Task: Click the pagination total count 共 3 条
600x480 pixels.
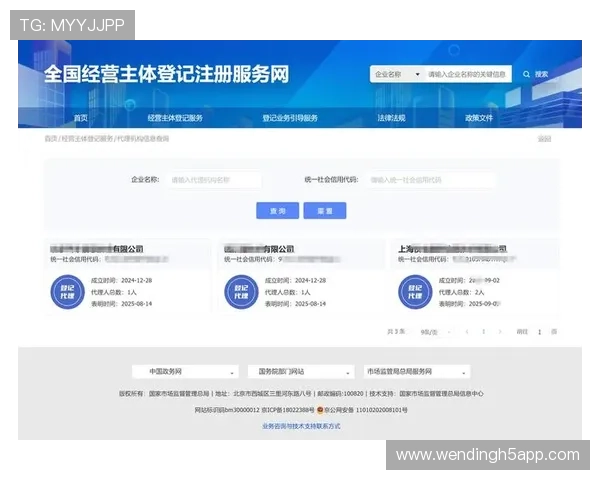Action: tap(396, 331)
